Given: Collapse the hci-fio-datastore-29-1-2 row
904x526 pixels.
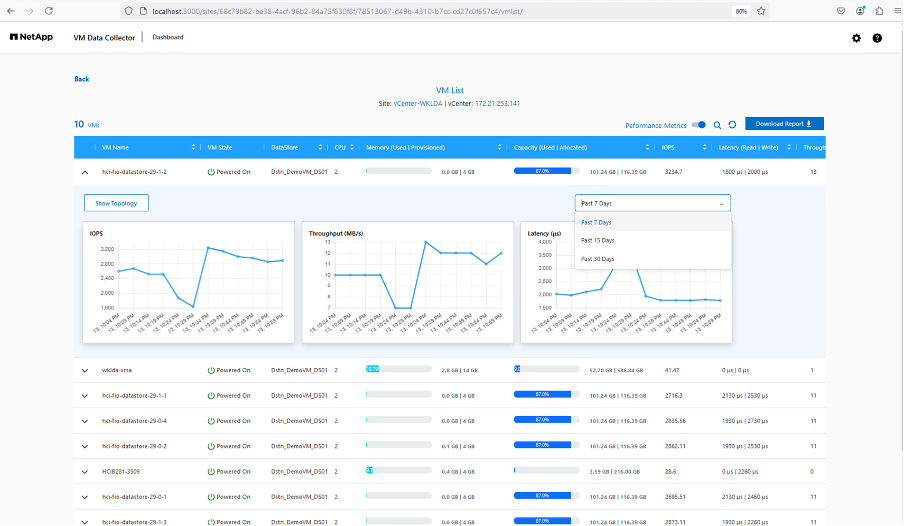Looking at the screenshot, I should [x=85, y=172].
